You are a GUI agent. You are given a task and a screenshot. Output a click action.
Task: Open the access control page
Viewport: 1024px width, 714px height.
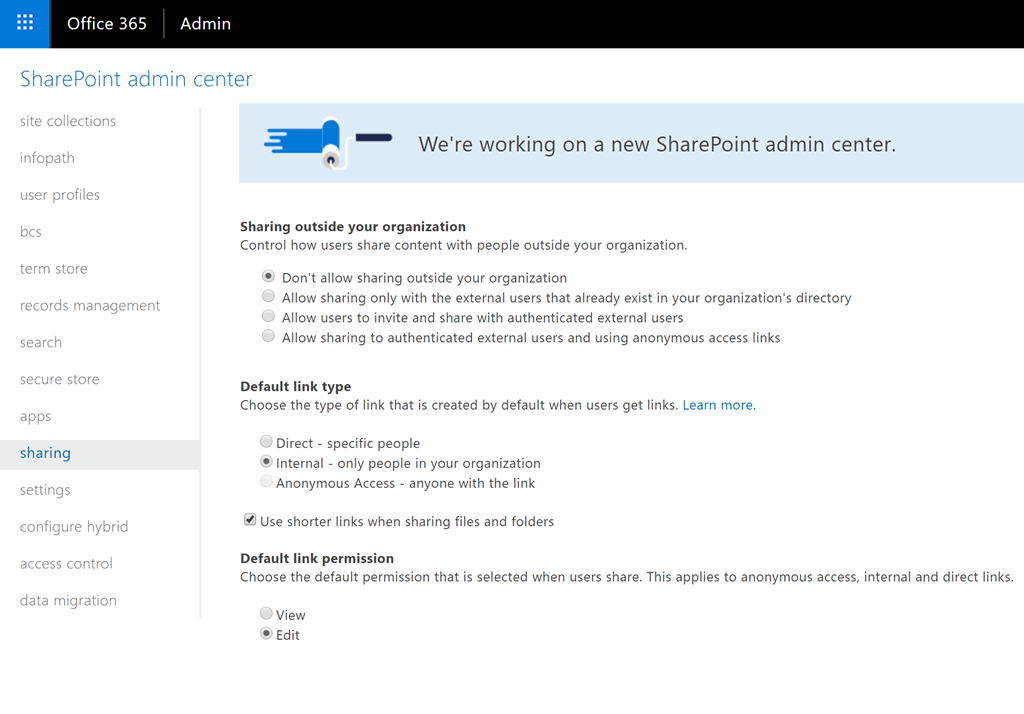click(66, 564)
